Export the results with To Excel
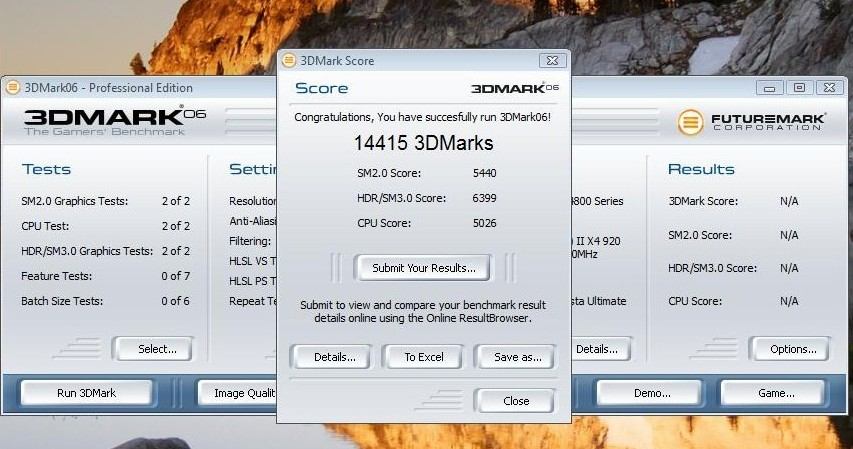This screenshot has width=853, height=449. pyautogui.click(x=424, y=357)
